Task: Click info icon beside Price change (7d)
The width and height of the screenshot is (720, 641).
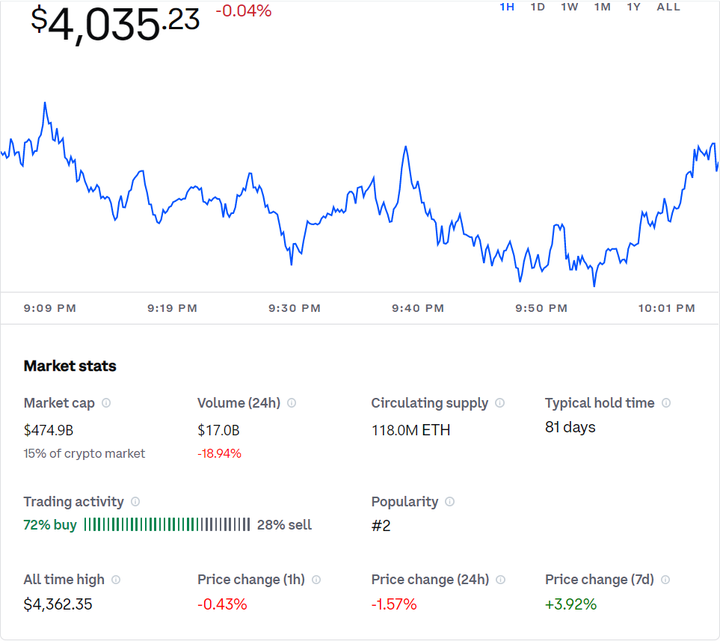Action: coord(665,580)
